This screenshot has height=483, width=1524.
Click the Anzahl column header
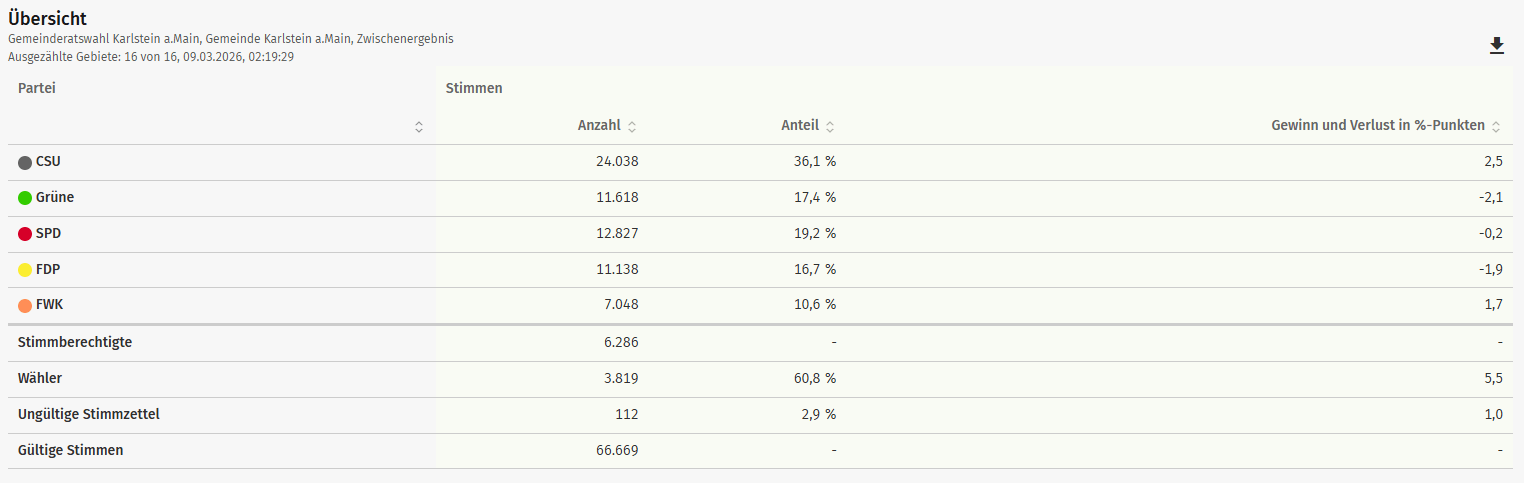pyautogui.click(x=599, y=126)
